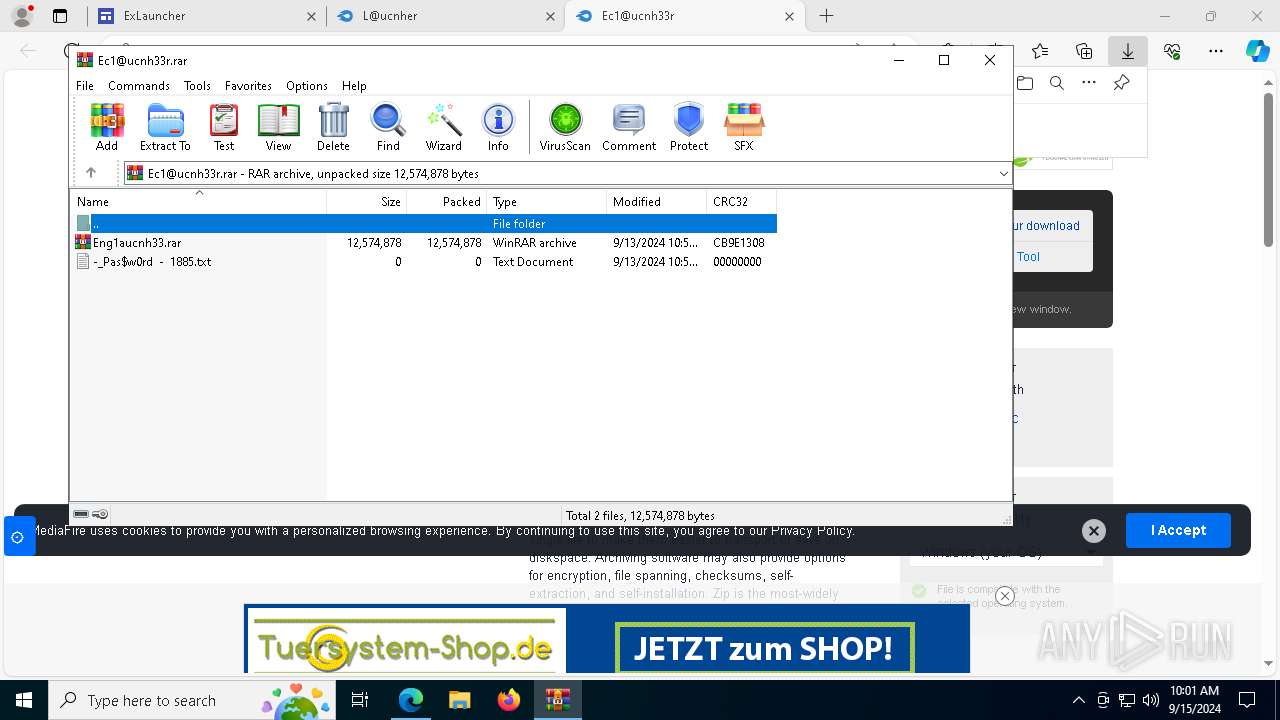
Task: Open Firefox from the taskbar
Action: pyautogui.click(x=509, y=700)
